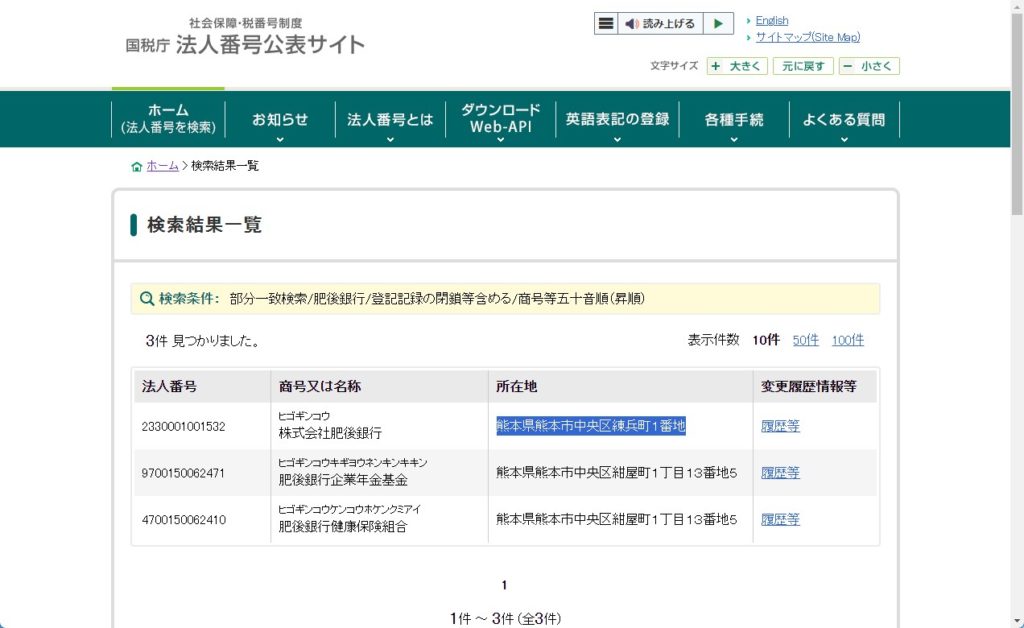The height and width of the screenshot is (628, 1024).
Task: Click the vertical page scrollbar
Action: tap(1017, 300)
